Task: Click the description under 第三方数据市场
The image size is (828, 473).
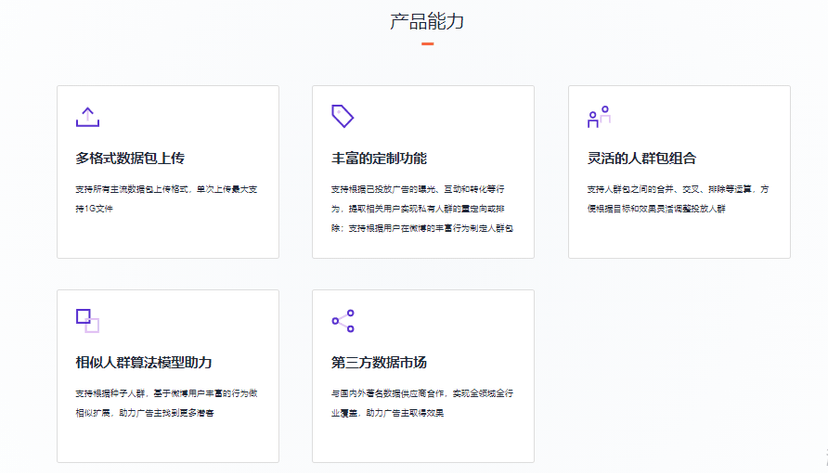Action: [422, 403]
